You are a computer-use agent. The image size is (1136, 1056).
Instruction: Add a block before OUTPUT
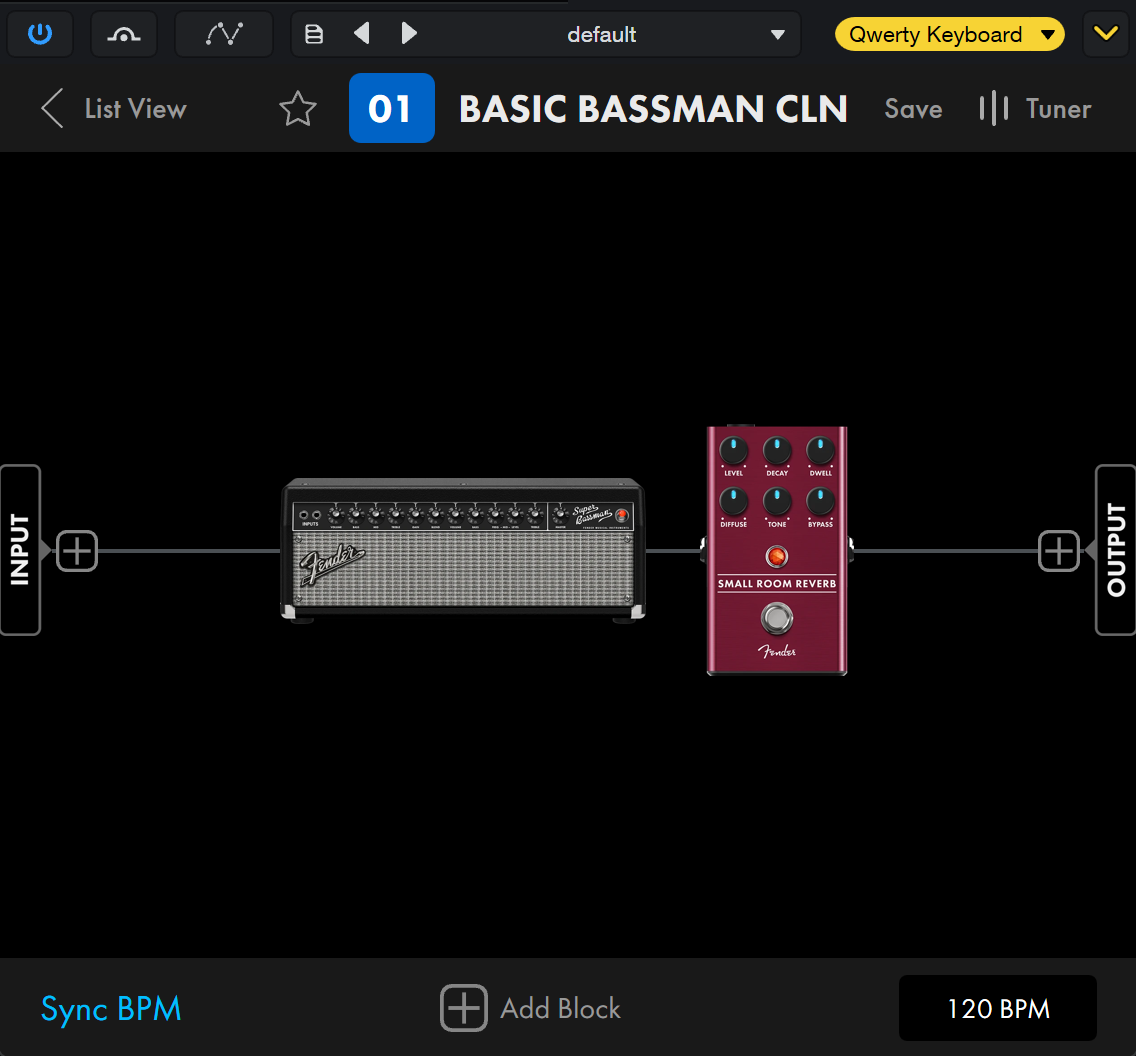pyautogui.click(x=1058, y=551)
